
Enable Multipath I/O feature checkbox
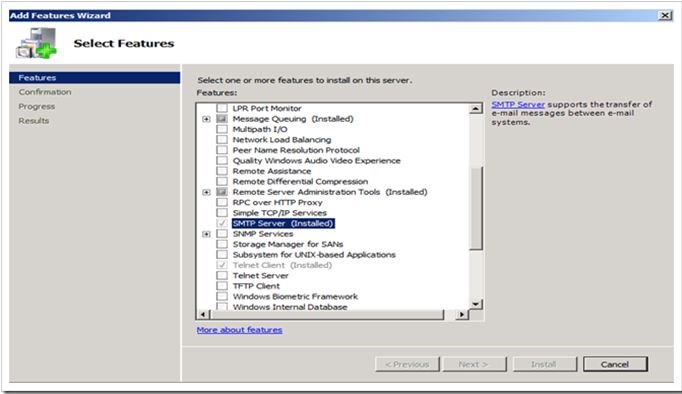[x=222, y=129]
